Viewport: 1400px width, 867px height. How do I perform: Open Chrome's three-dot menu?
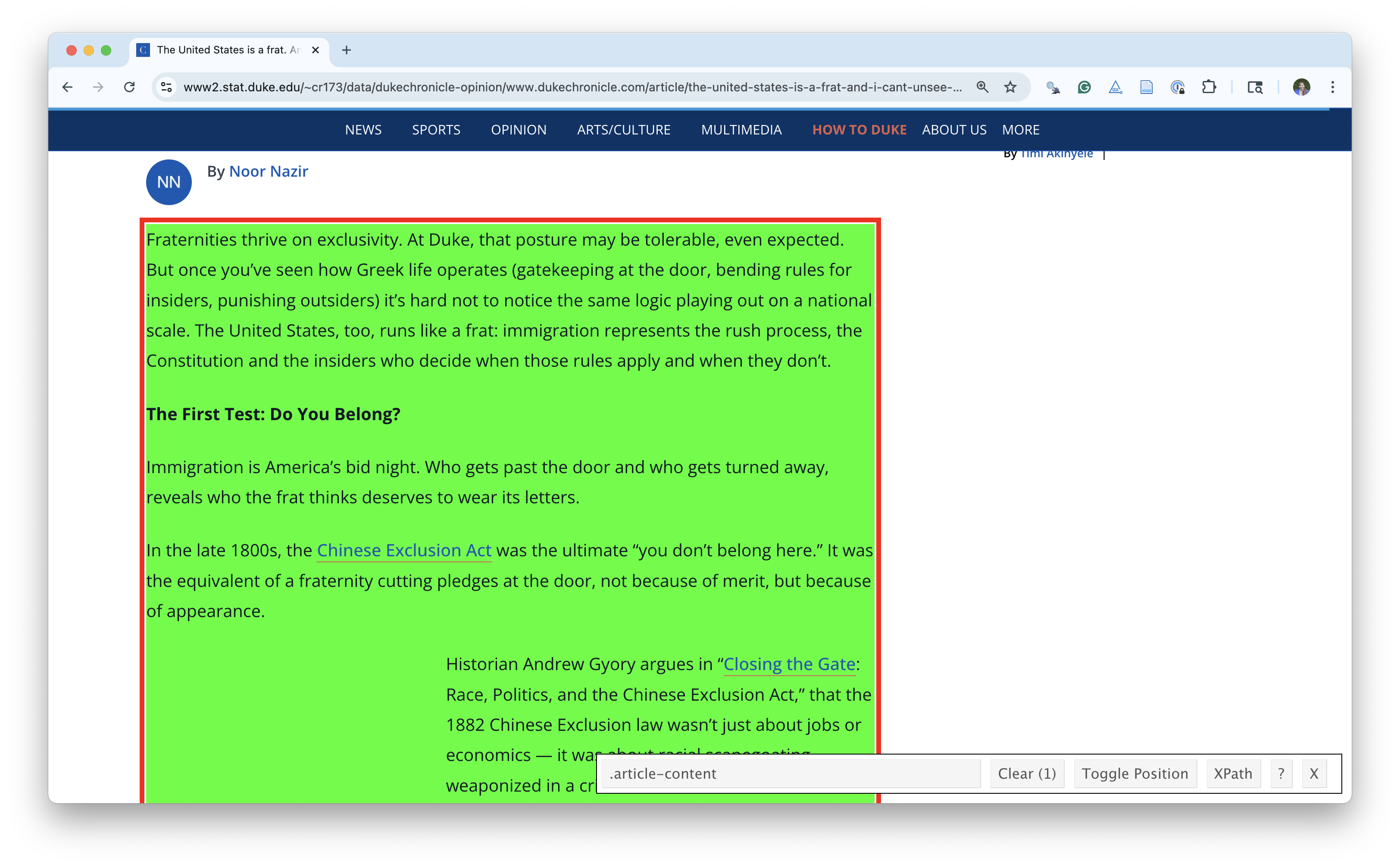pyautogui.click(x=1332, y=87)
